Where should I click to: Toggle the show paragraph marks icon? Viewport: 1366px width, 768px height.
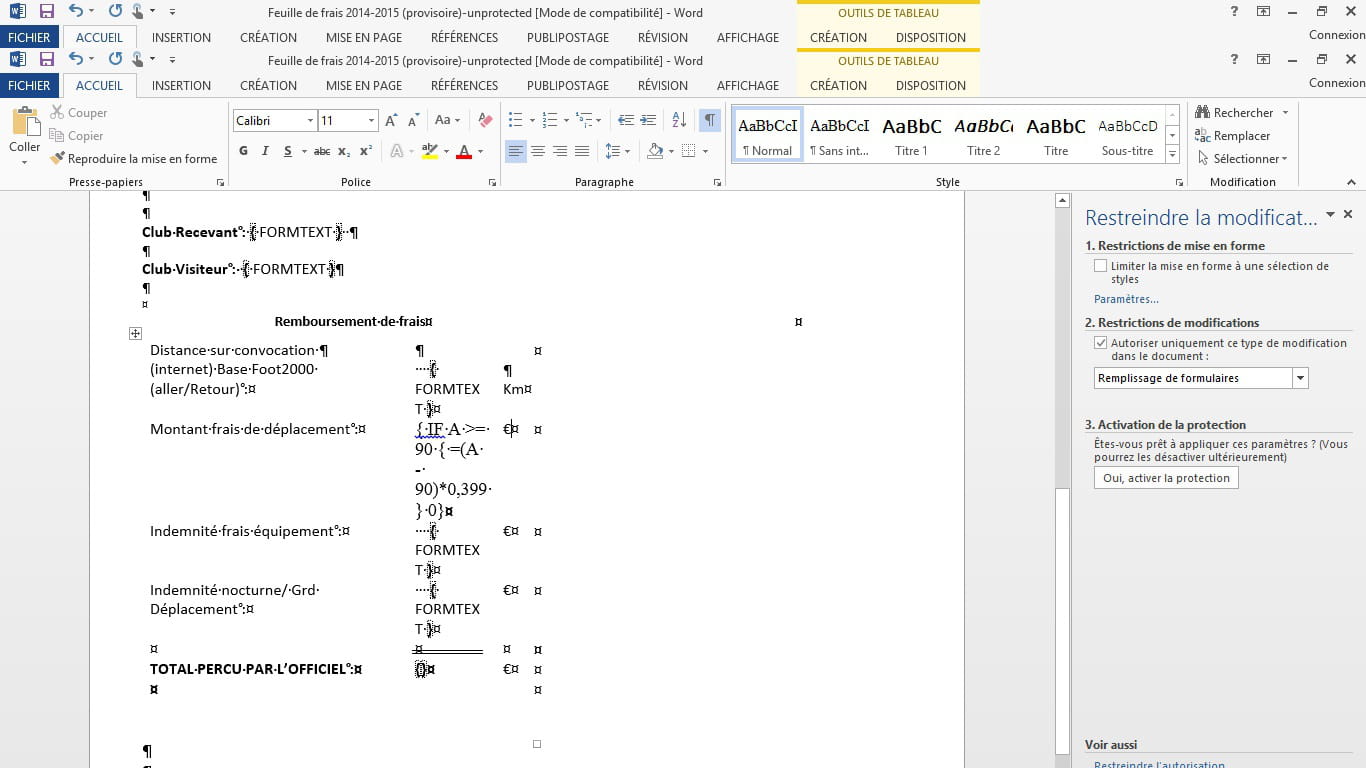[709, 120]
